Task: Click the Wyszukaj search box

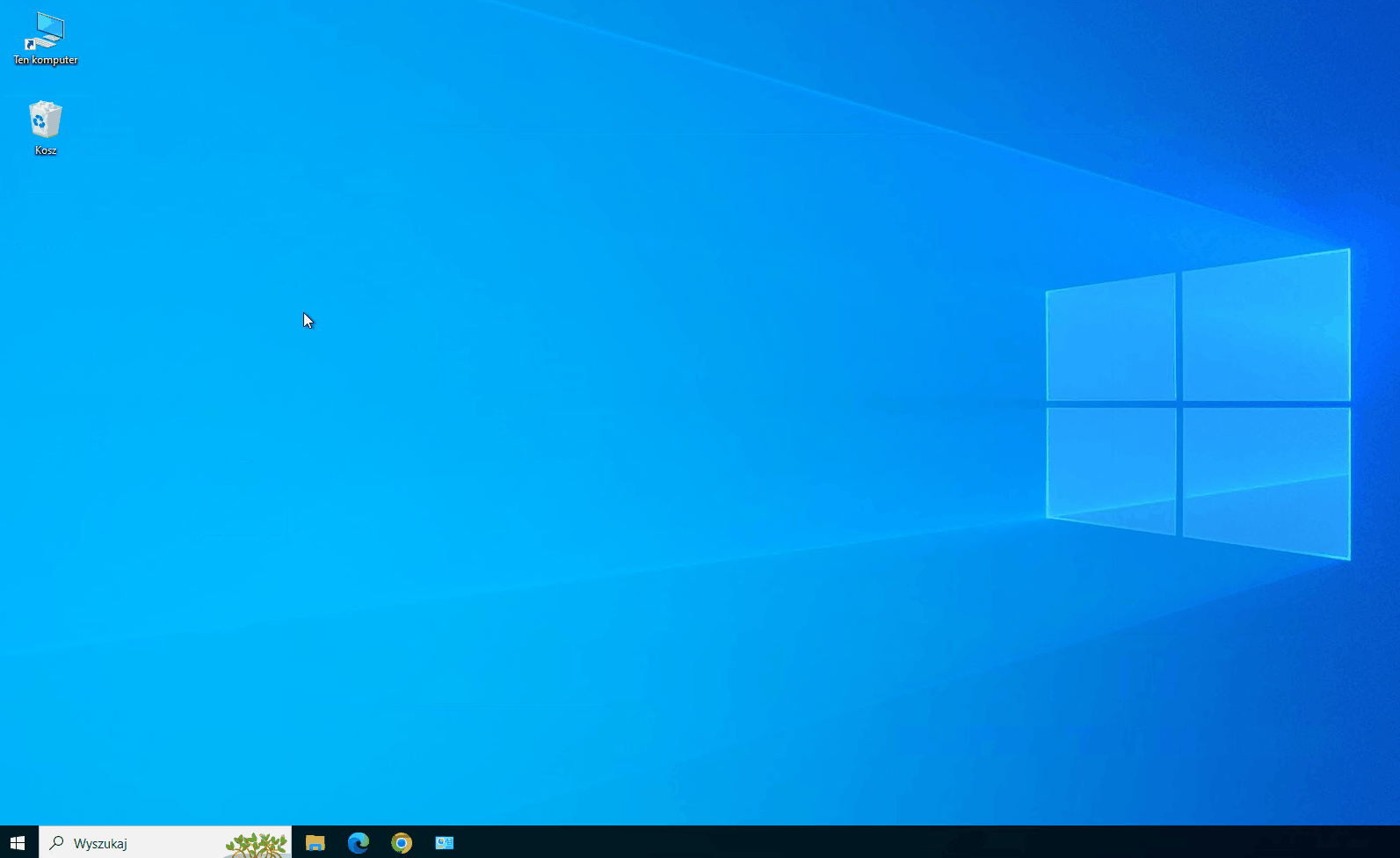Action: pos(165,842)
